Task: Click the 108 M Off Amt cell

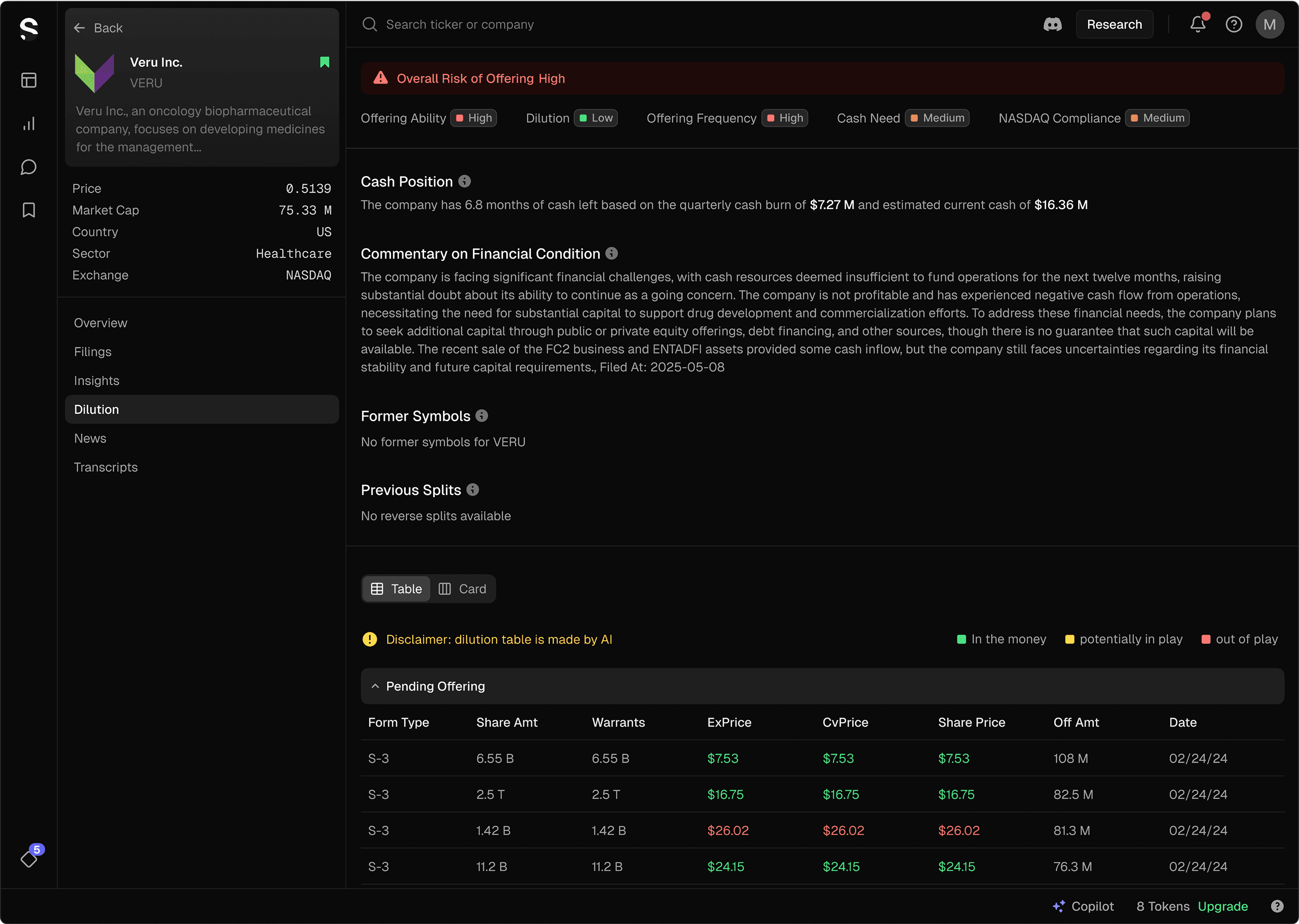Action: [x=1071, y=759]
